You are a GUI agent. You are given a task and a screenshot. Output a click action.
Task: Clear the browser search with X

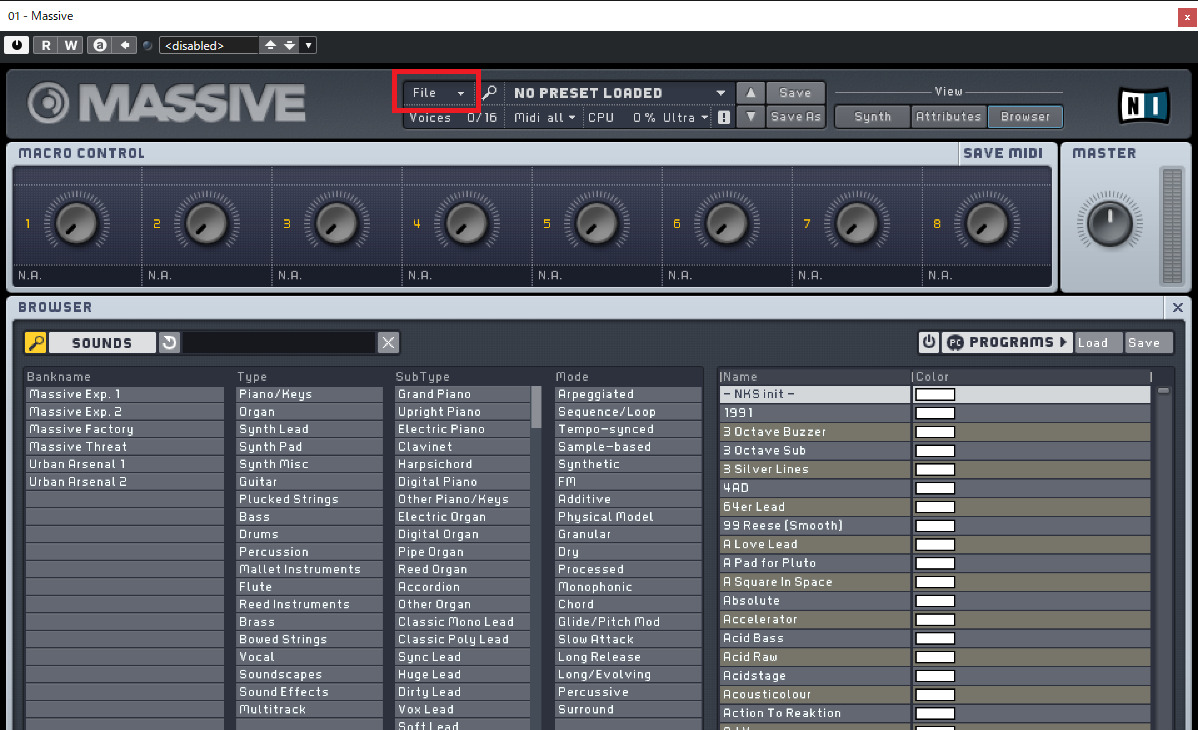pos(388,342)
